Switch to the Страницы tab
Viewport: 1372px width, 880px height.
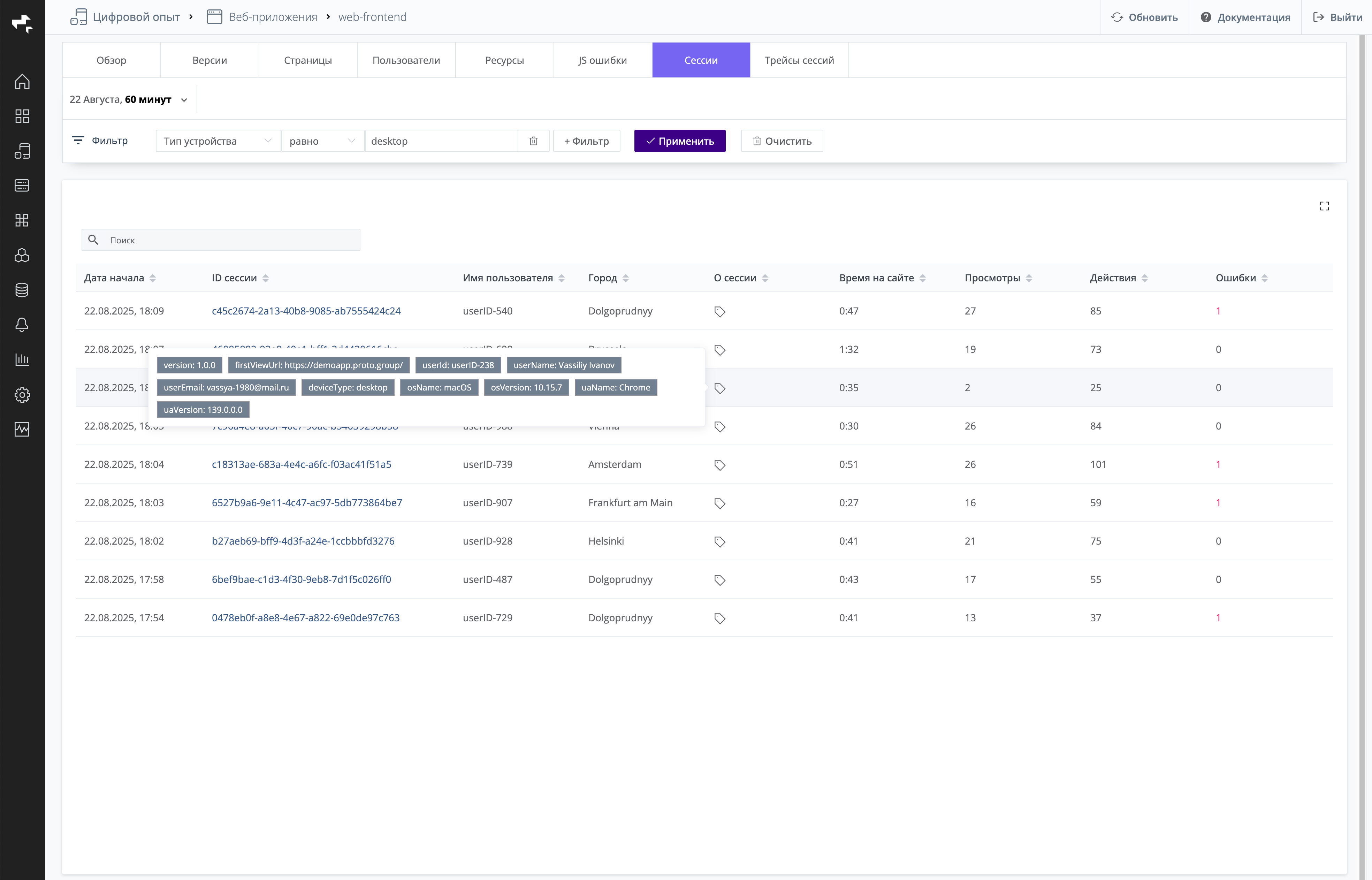(x=308, y=60)
